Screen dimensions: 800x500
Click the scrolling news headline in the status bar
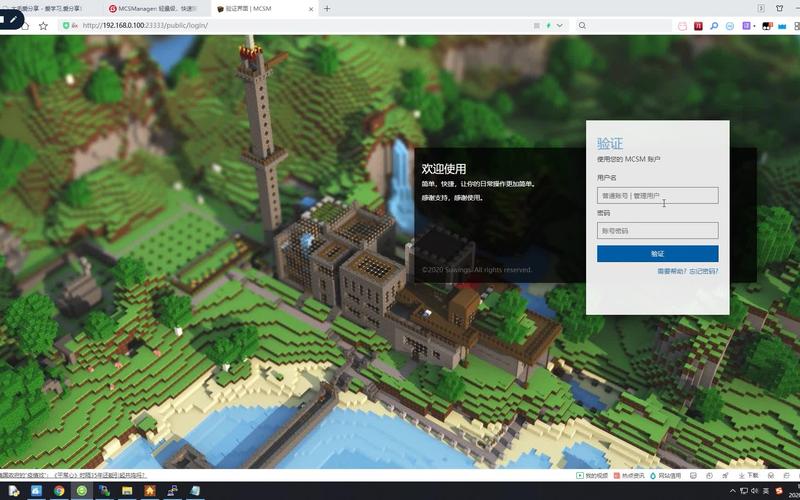tap(73, 476)
